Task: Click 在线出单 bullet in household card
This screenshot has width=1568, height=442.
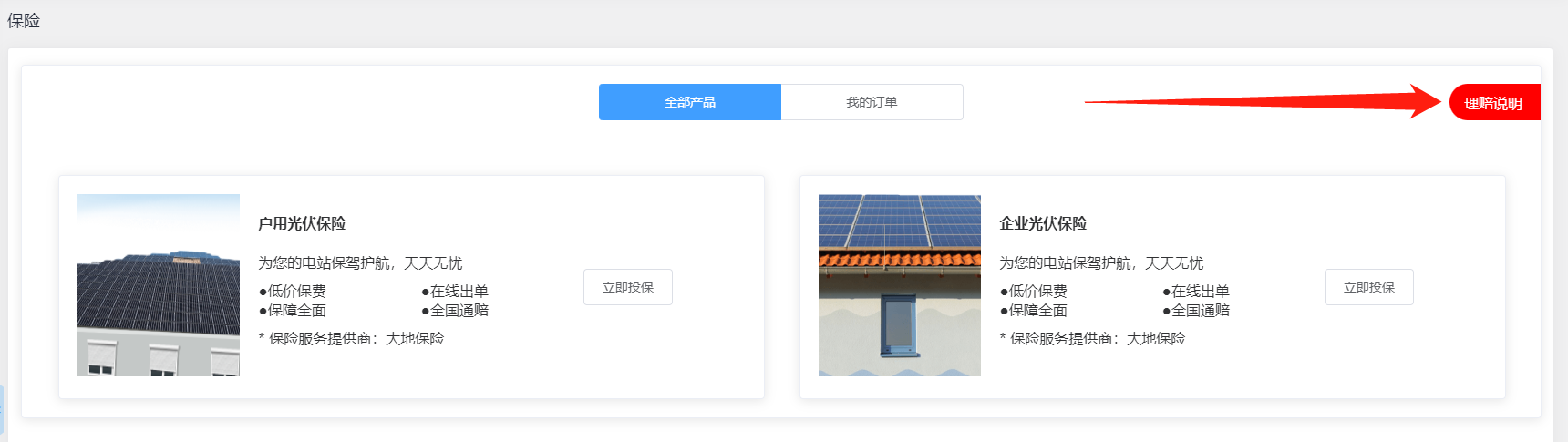Action: click(x=456, y=292)
